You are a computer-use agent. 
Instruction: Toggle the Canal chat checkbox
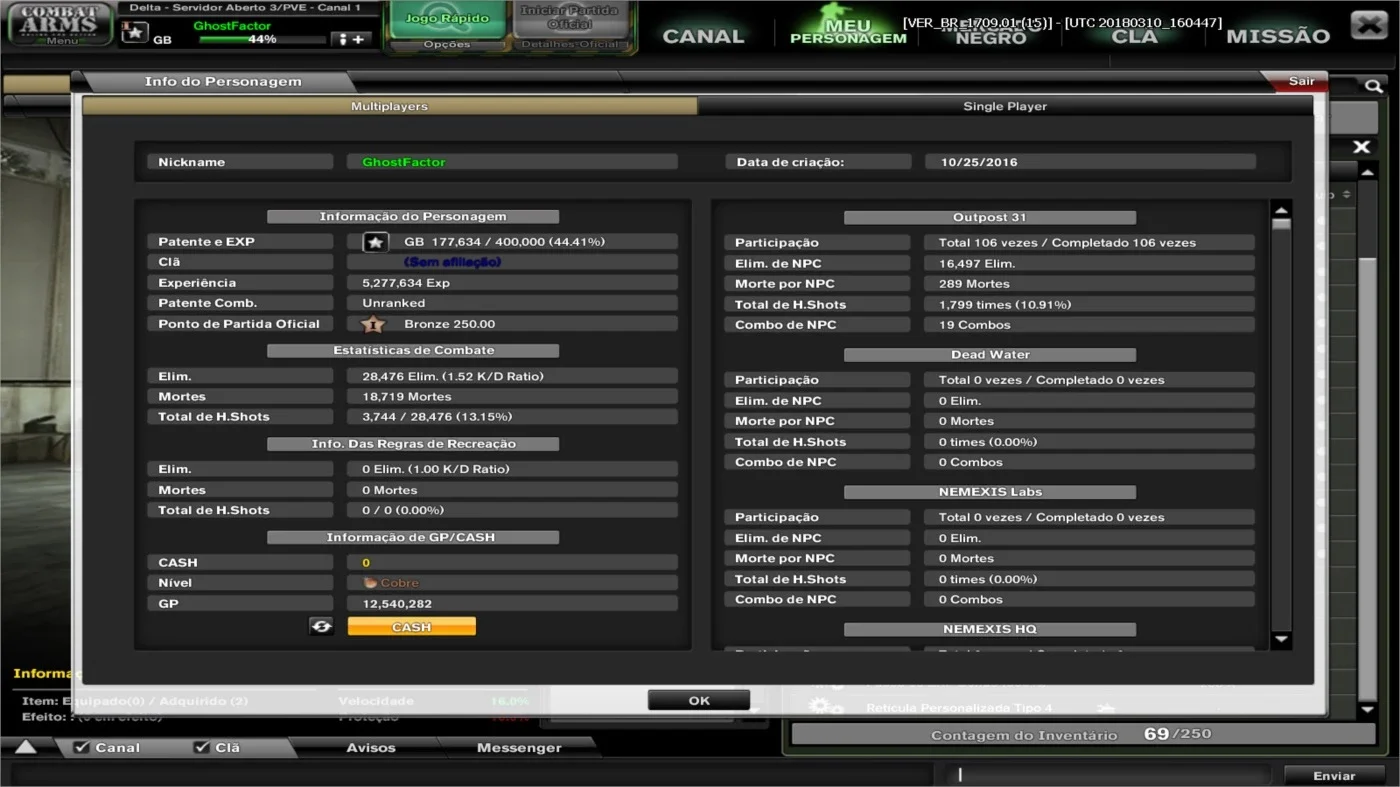pos(82,747)
